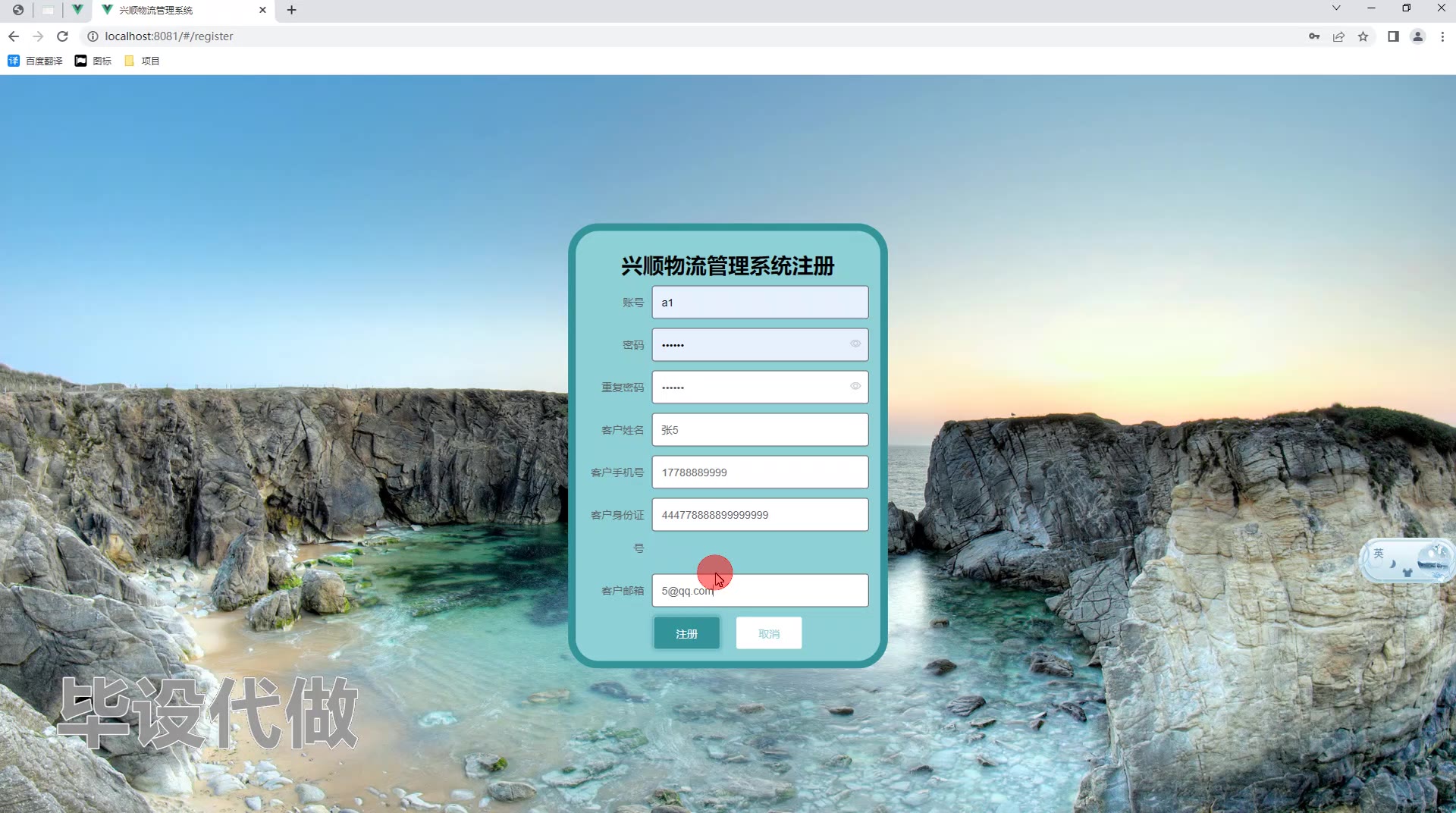Close the 兴顺物流管理系统 tab
The image size is (1456, 813).
pos(262,10)
